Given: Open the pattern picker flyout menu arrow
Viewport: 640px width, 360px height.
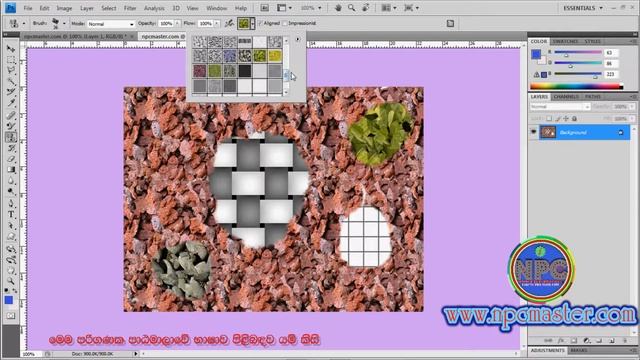Looking at the screenshot, I should tap(298, 40).
